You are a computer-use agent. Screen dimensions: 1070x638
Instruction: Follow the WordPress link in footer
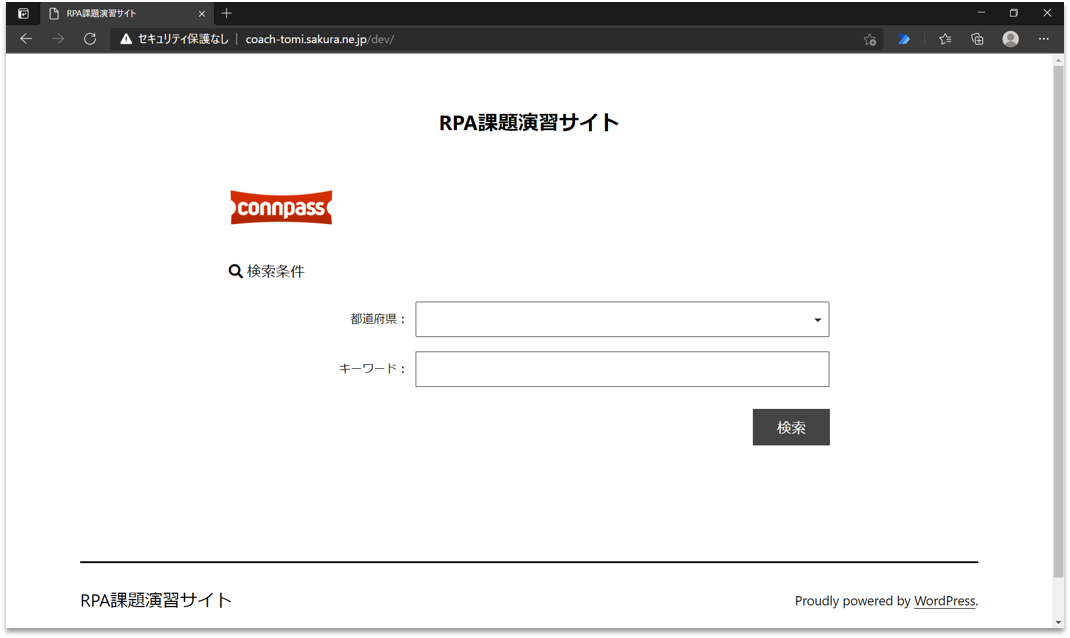(944, 601)
